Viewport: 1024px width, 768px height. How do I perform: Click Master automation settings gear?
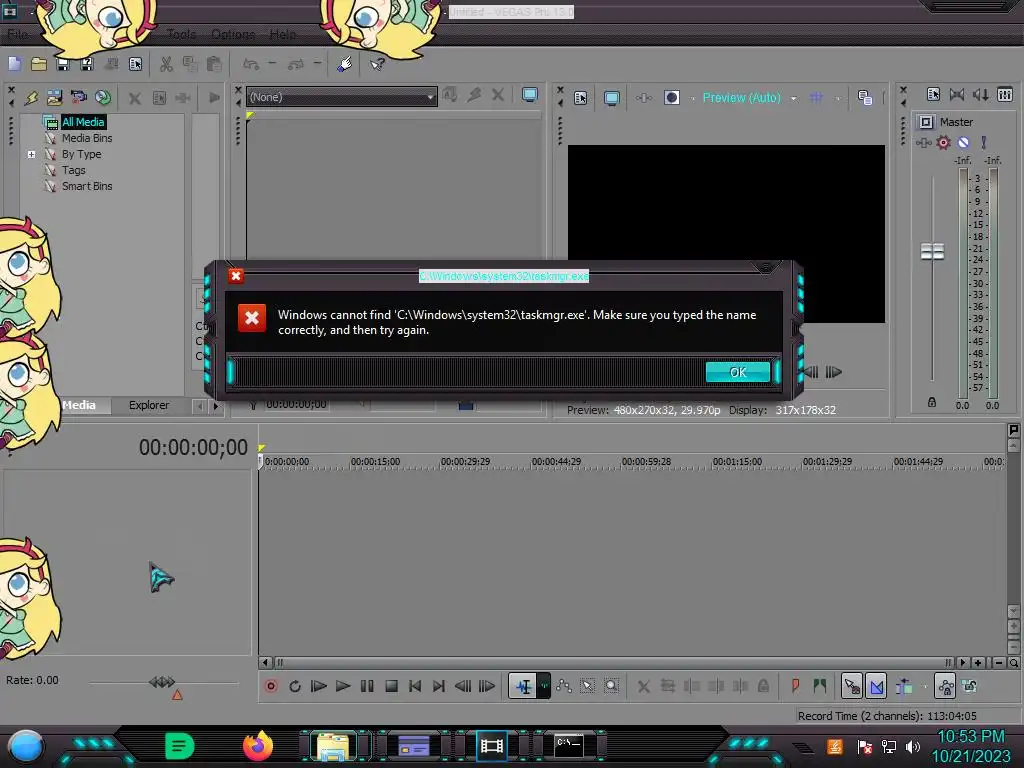(x=943, y=142)
